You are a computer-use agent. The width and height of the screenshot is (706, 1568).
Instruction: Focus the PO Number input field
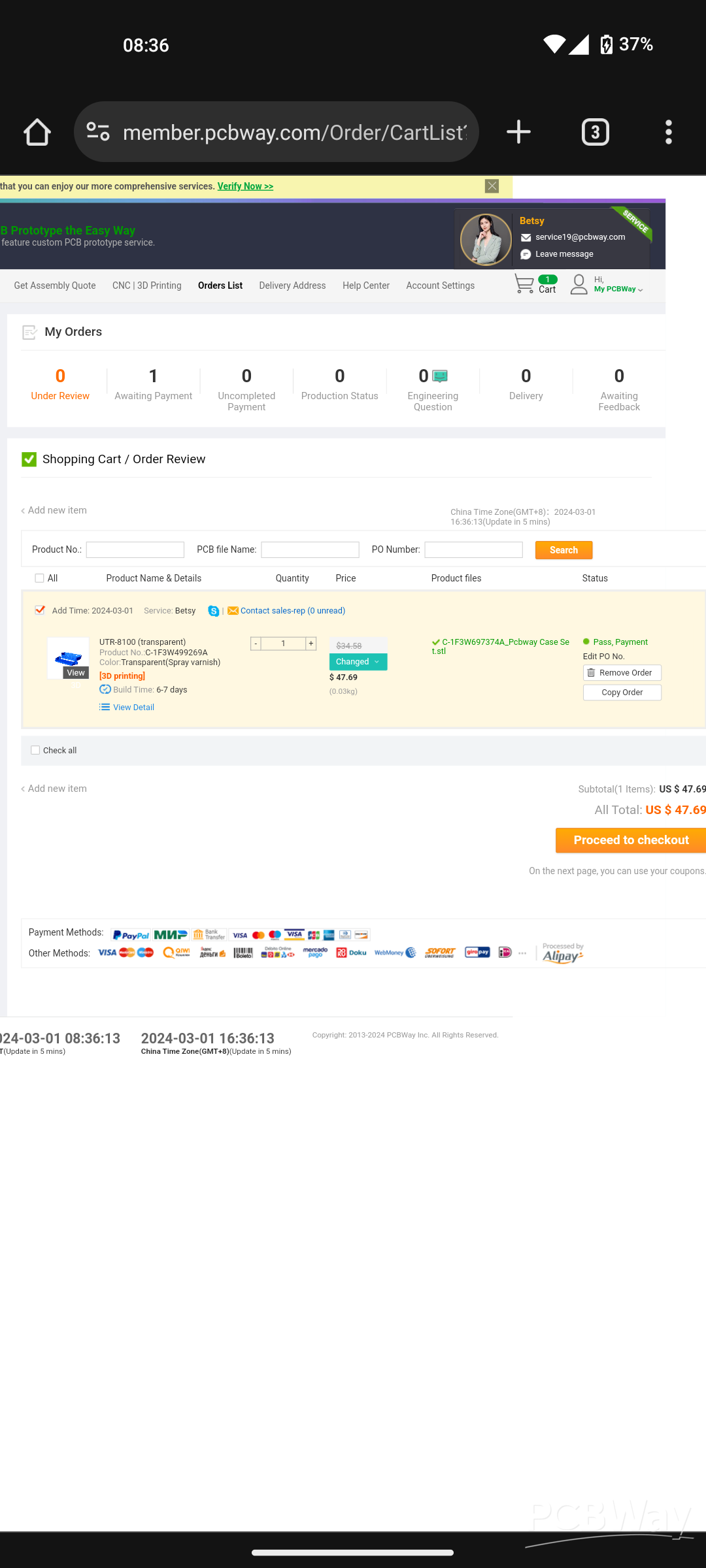[x=474, y=549]
